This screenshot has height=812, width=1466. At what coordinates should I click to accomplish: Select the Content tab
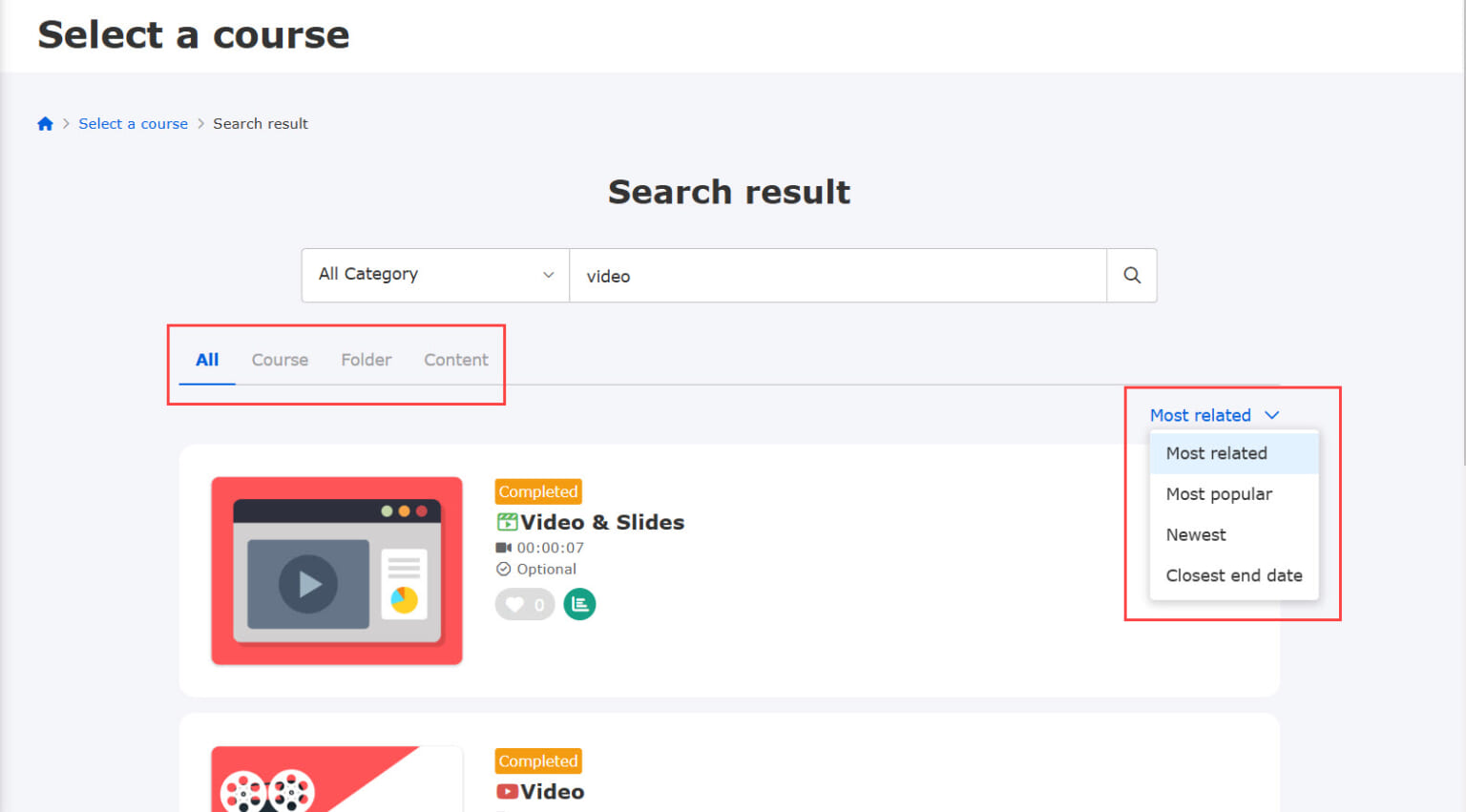click(x=456, y=360)
